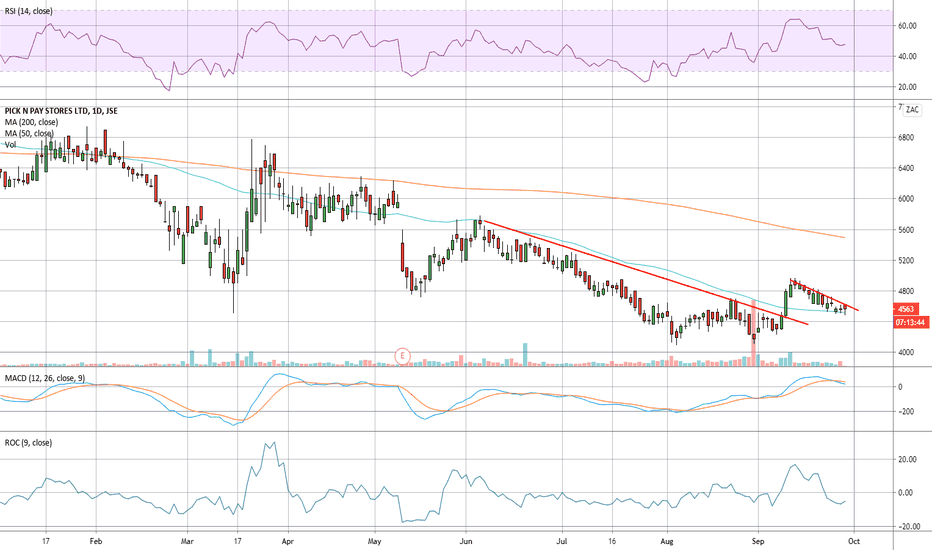The width and height of the screenshot is (932, 550).
Task: Click the ZAC currency label
Action: pos(912,110)
